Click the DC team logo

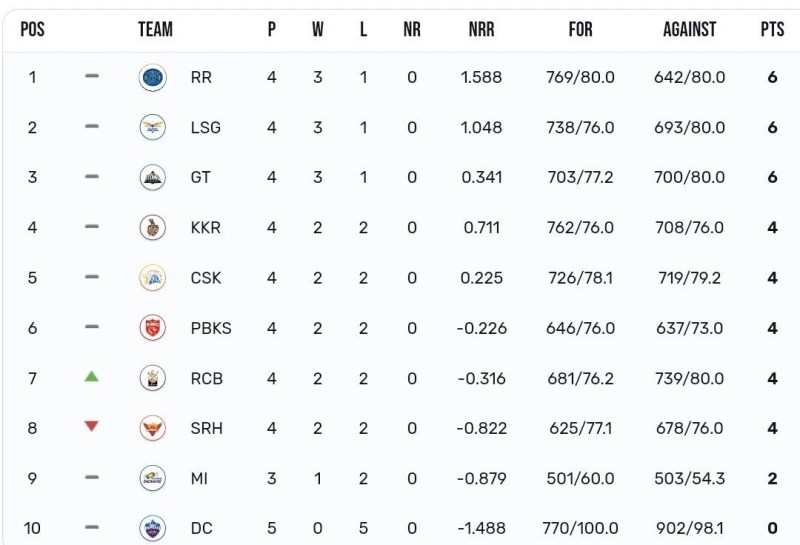tap(152, 527)
